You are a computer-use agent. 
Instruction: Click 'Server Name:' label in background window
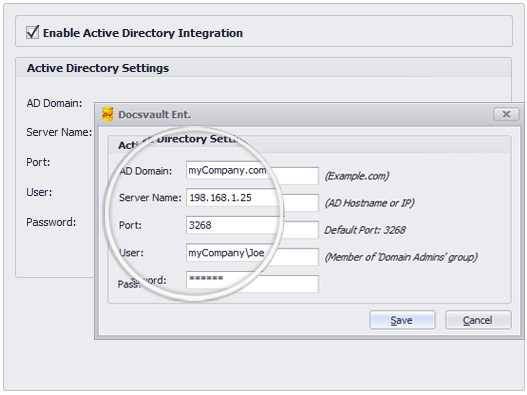click(x=59, y=132)
